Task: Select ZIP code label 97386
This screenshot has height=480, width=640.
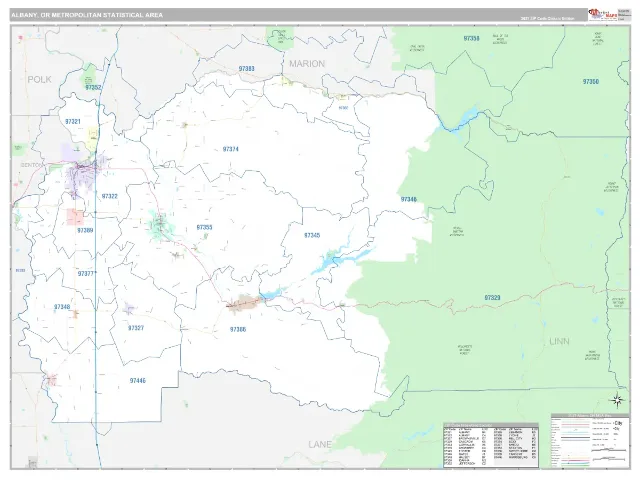Action: 238,329
